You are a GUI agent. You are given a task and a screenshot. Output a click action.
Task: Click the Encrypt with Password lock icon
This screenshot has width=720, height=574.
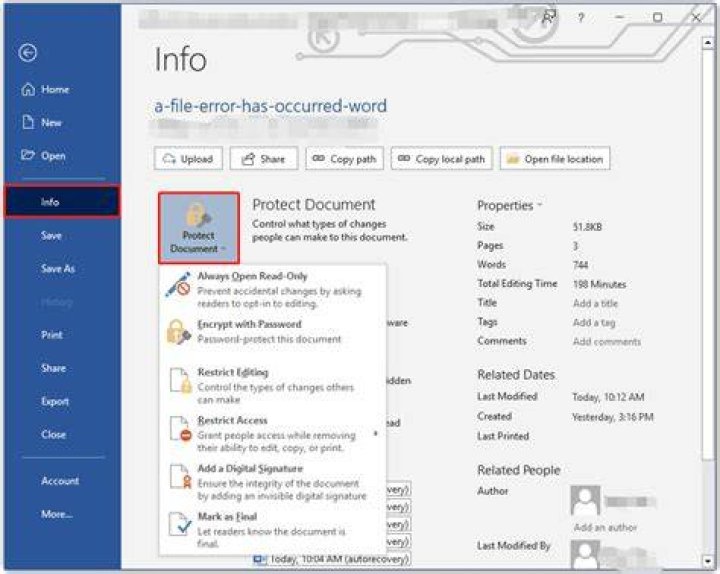(x=178, y=332)
